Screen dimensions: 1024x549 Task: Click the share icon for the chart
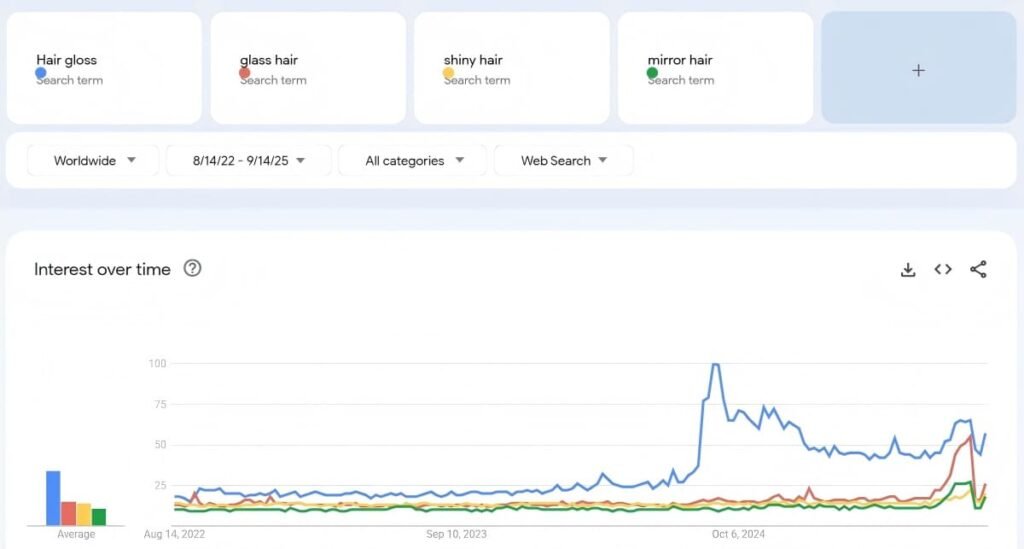point(978,269)
